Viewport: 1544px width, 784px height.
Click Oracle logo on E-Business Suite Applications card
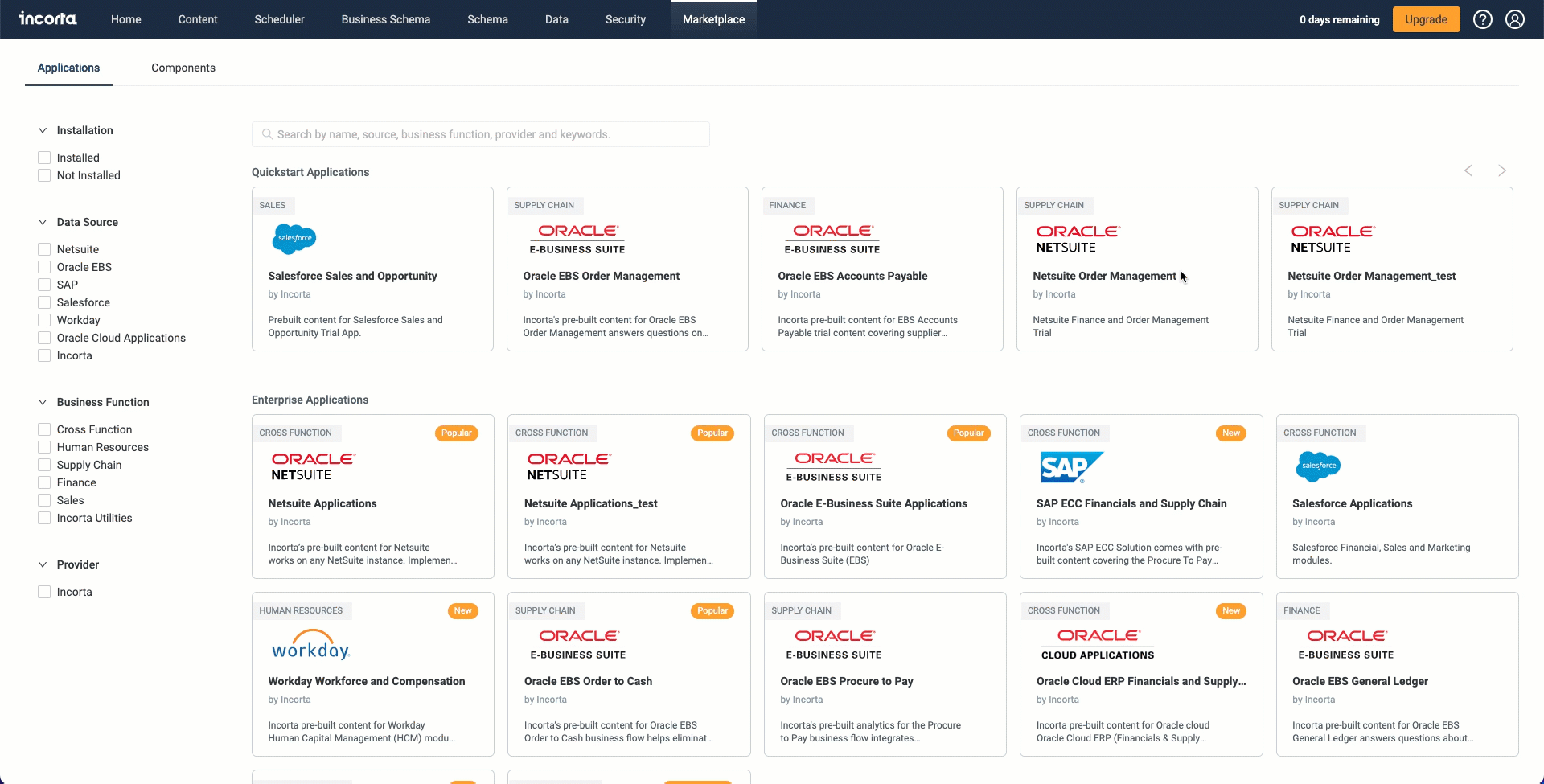834,466
